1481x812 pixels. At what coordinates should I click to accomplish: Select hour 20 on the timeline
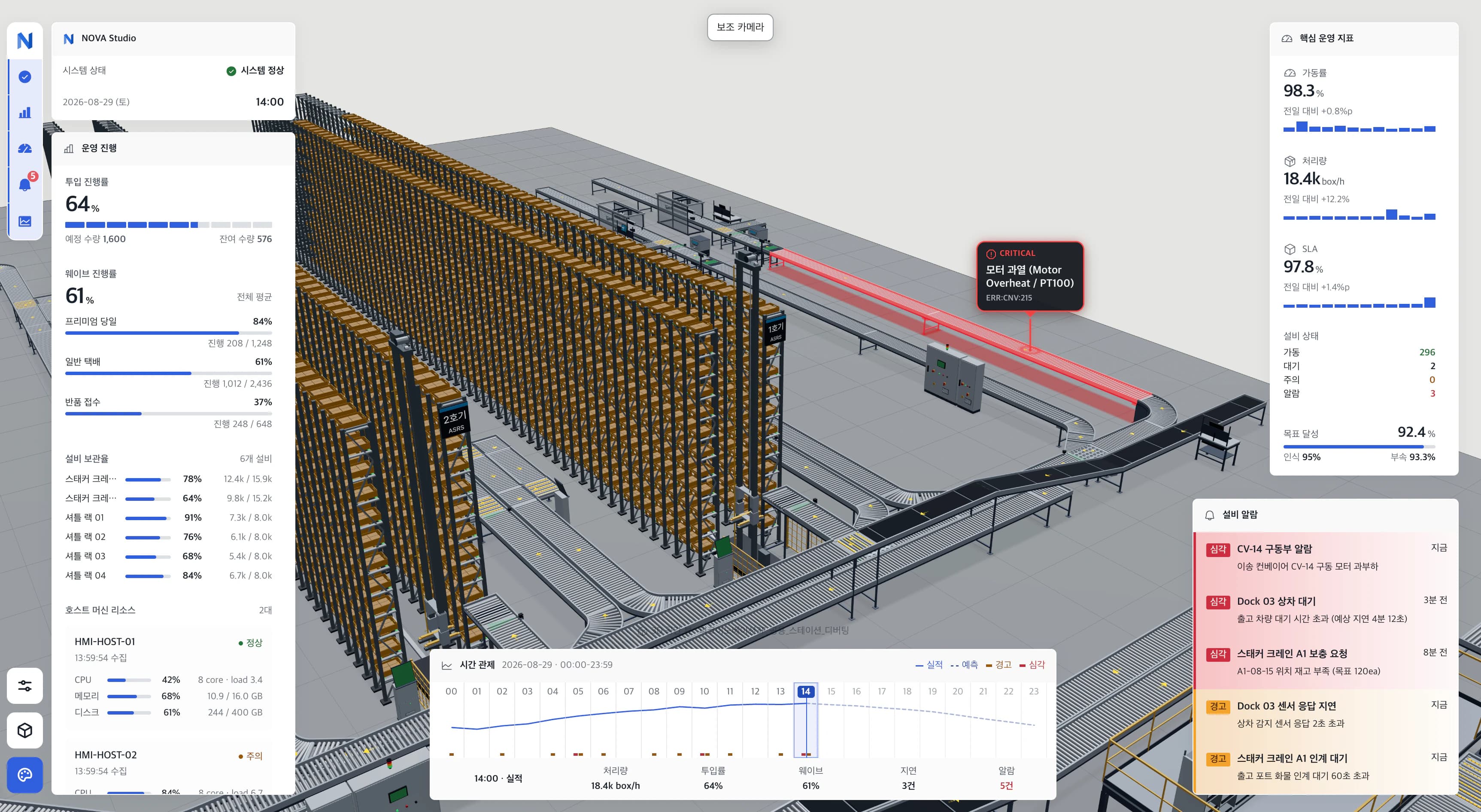click(x=957, y=691)
